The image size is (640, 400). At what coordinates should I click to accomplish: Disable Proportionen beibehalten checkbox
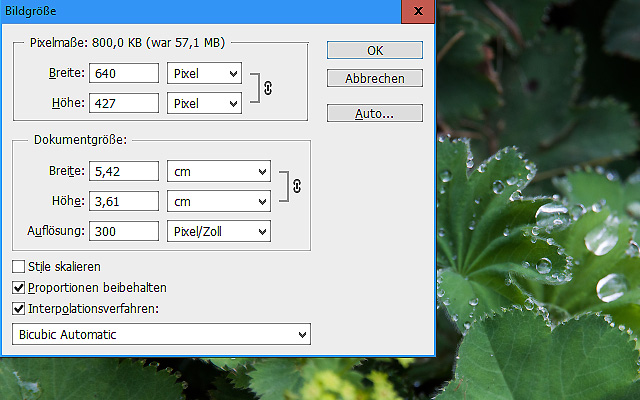[18, 288]
